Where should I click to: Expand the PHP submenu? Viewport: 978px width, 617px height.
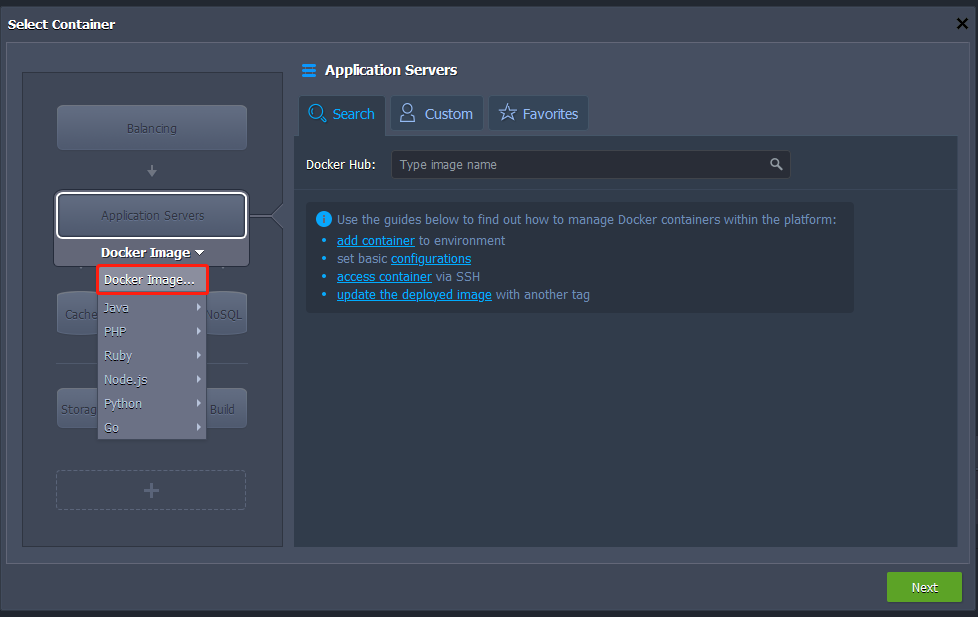pyautogui.click(x=152, y=332)
